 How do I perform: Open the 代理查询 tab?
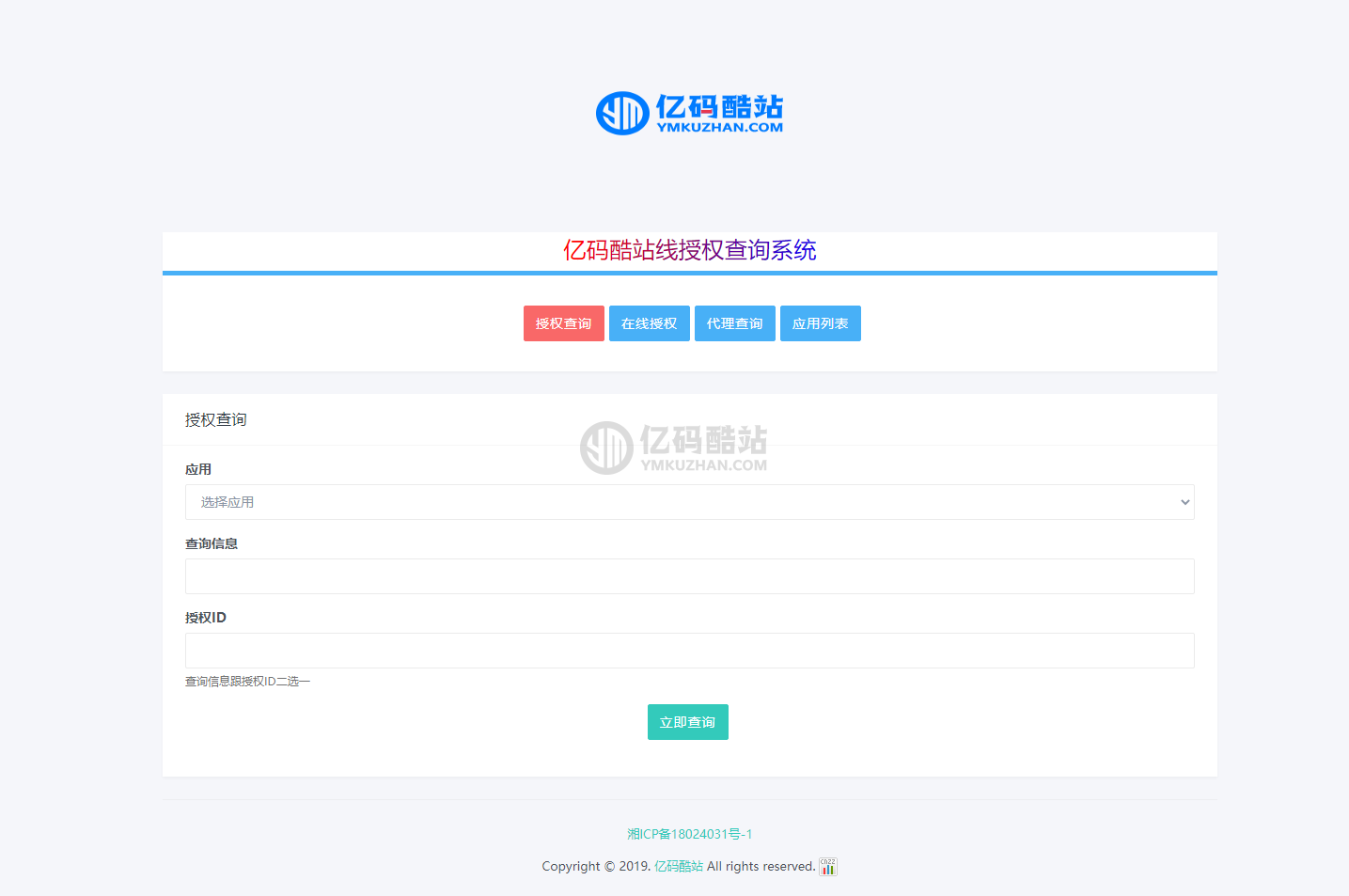coord(735,323)
